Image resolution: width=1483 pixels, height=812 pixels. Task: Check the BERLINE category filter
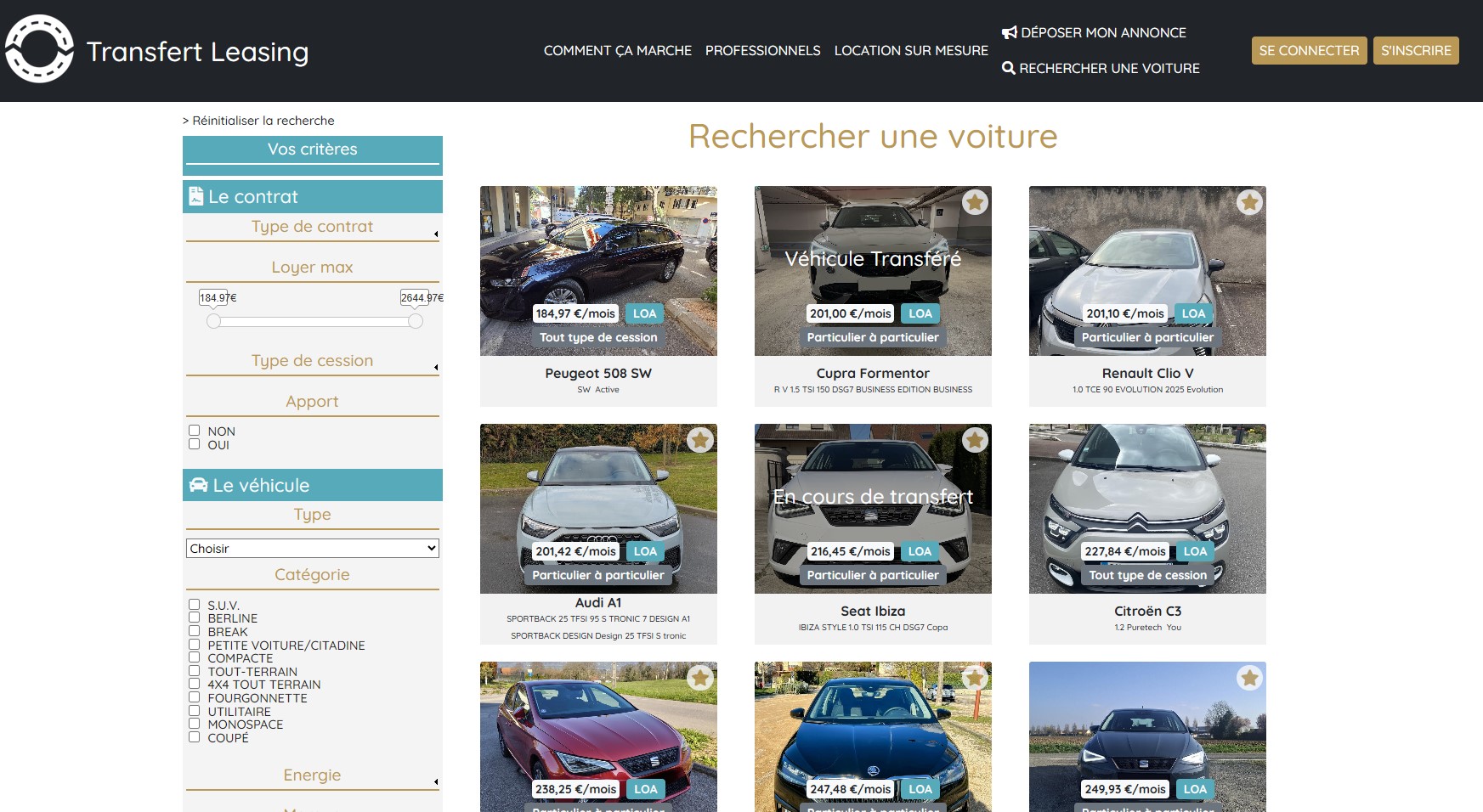(195, 617)
